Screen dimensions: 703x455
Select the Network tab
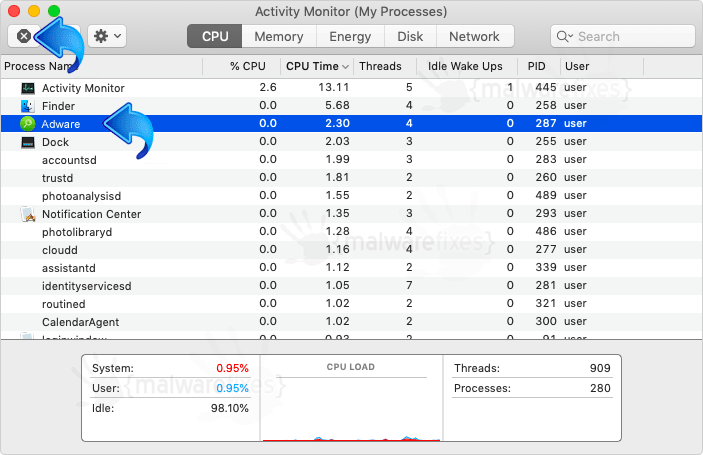pos(474,36)
